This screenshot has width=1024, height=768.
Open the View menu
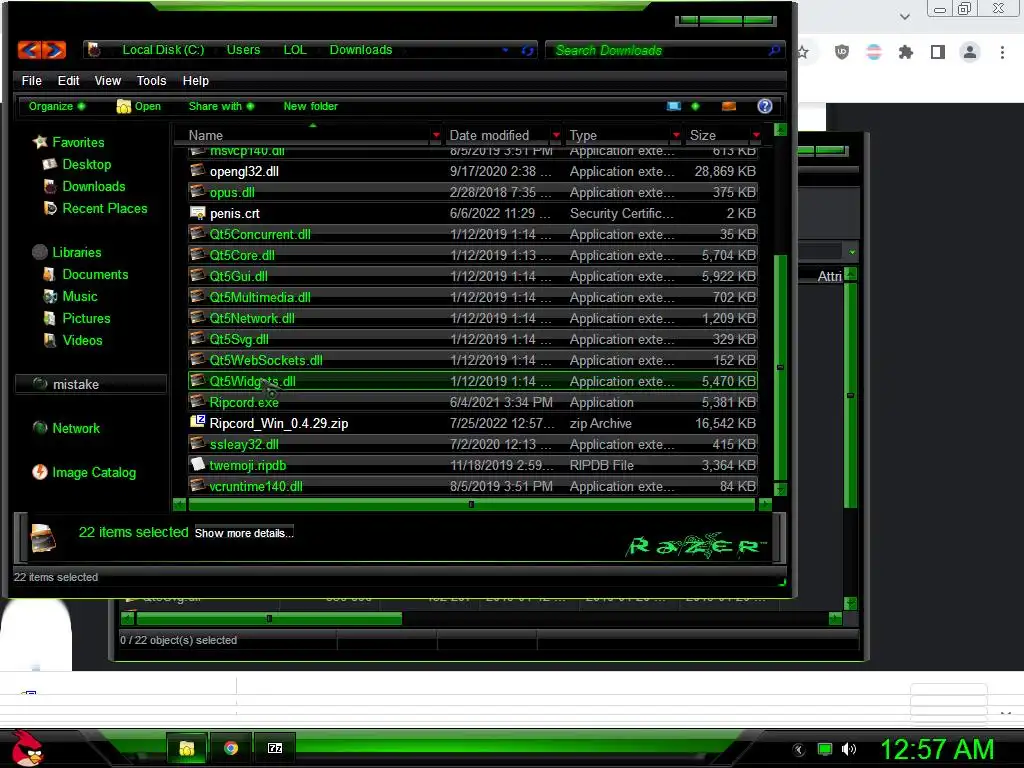[108, 80]
